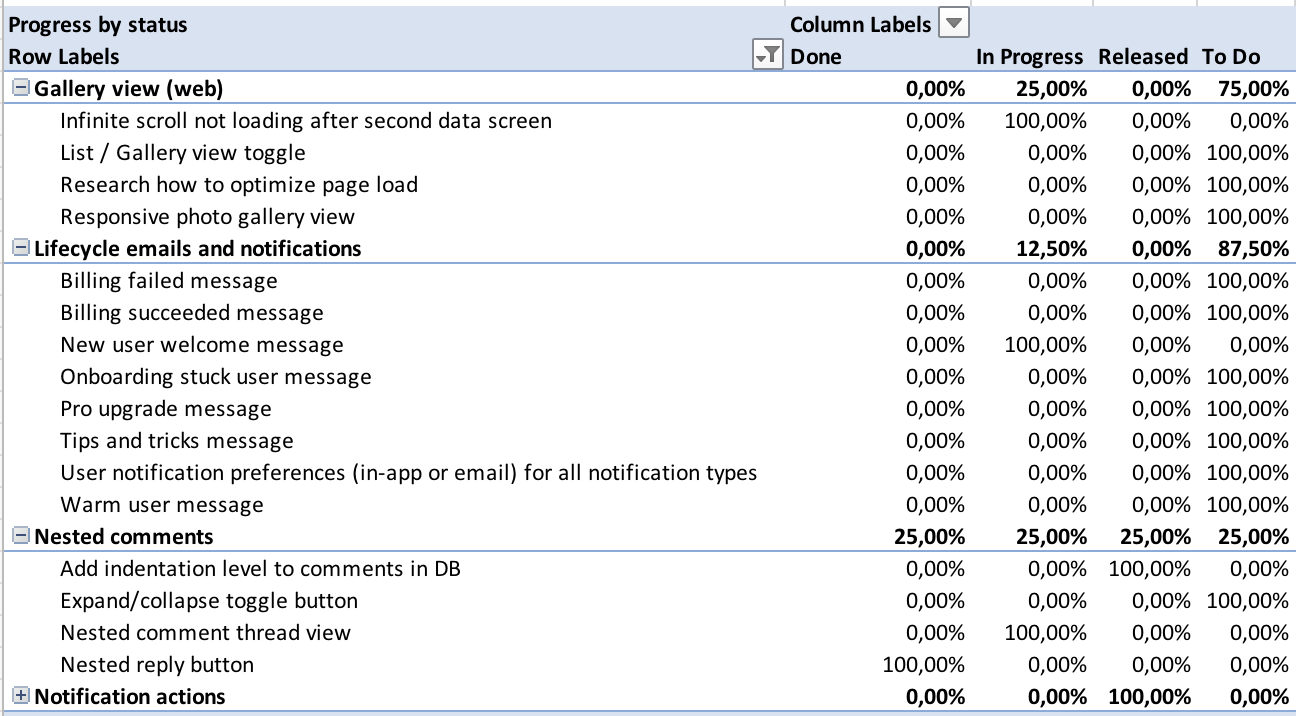Expand the Notification actions group

20,697
